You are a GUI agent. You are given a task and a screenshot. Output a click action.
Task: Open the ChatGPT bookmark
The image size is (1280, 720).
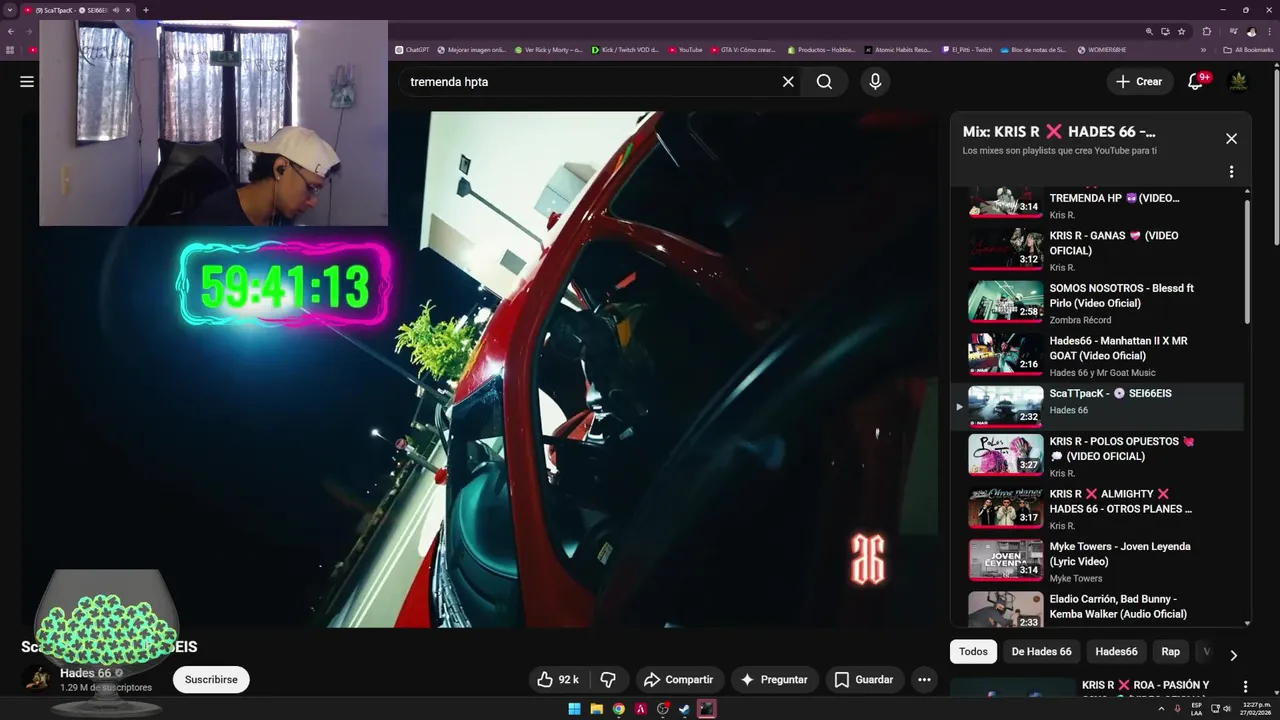pos(412,50)
